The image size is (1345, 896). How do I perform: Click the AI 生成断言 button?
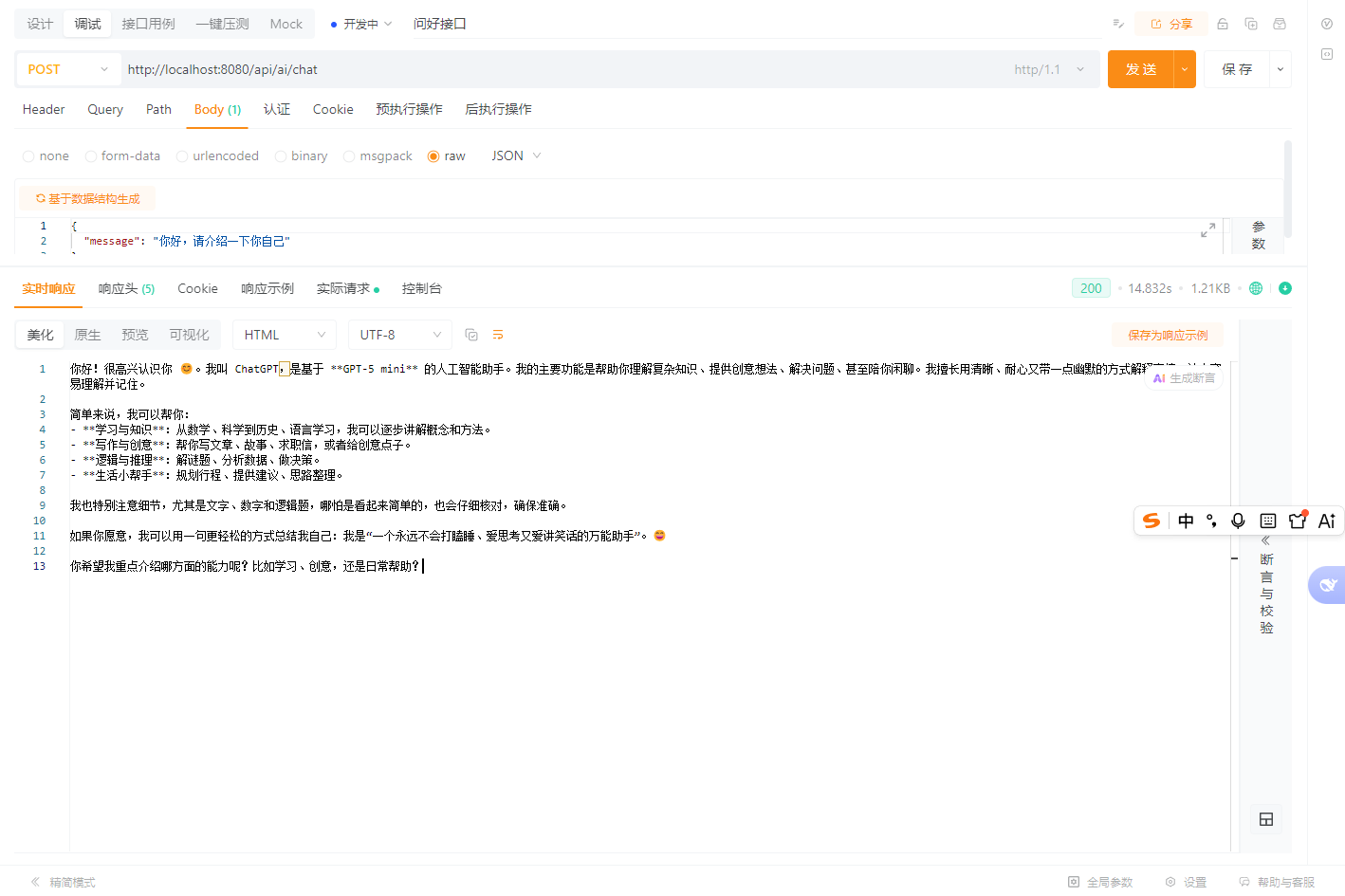[1184, 378]
